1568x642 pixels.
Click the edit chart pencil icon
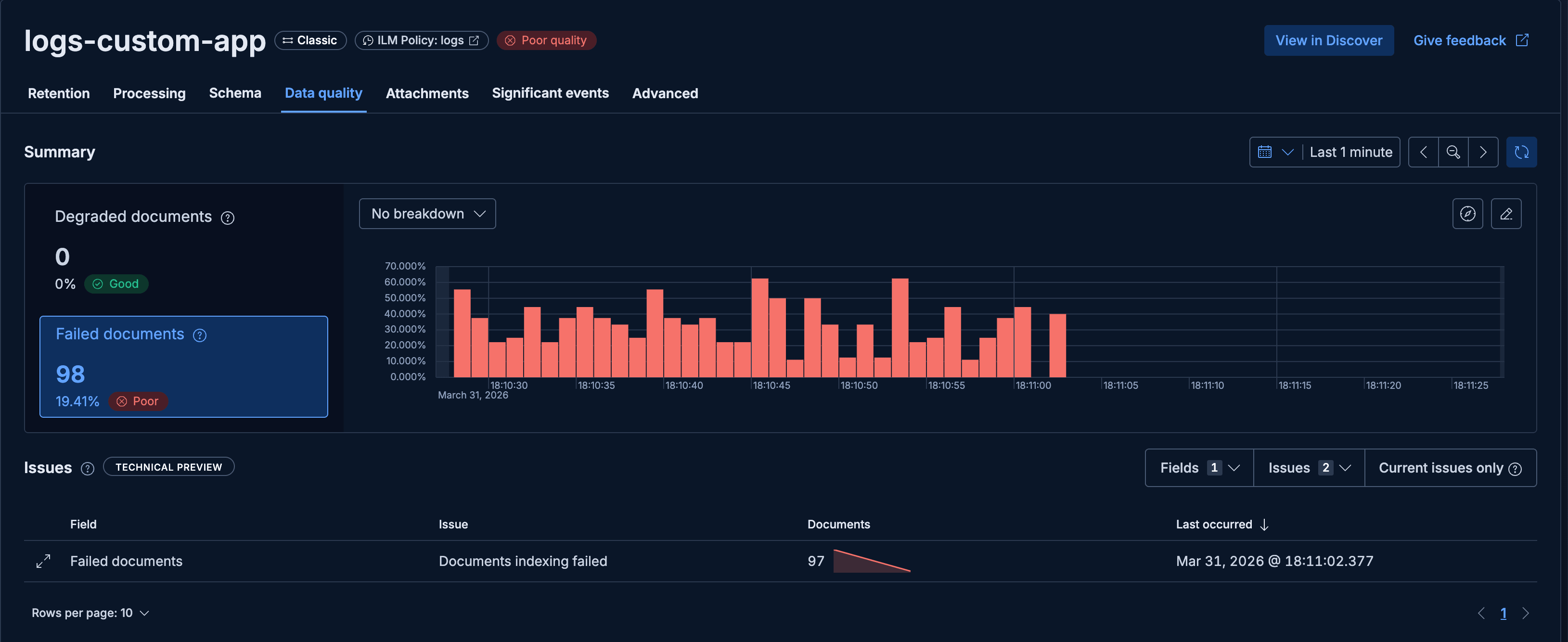1506,214
